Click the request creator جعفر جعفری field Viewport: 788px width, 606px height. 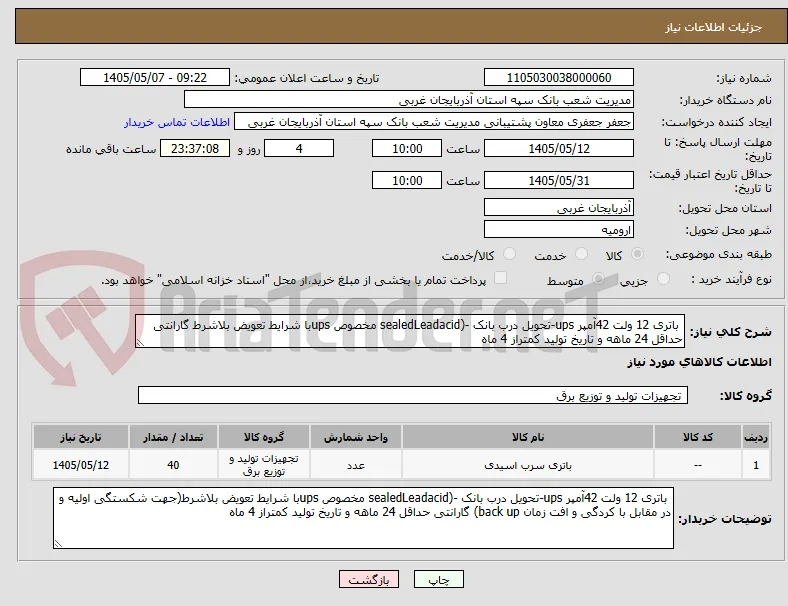coord(434,122)
